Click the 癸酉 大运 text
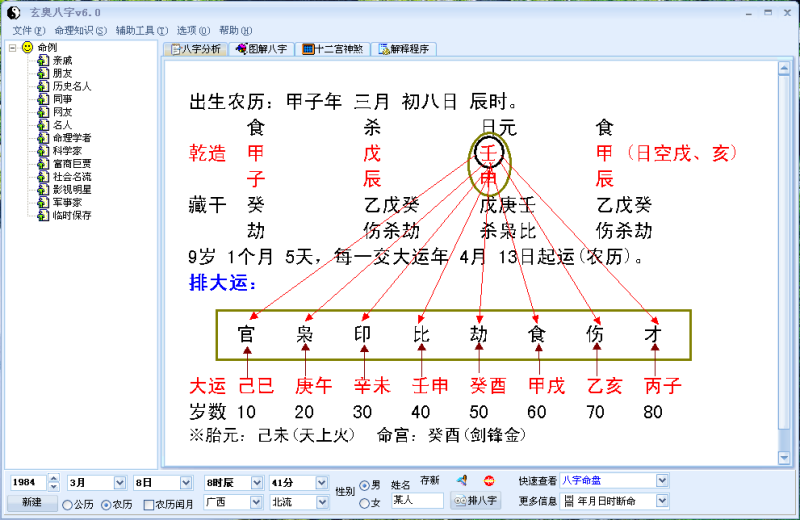Viewport: 800px width, 520px height. [488, 385]
